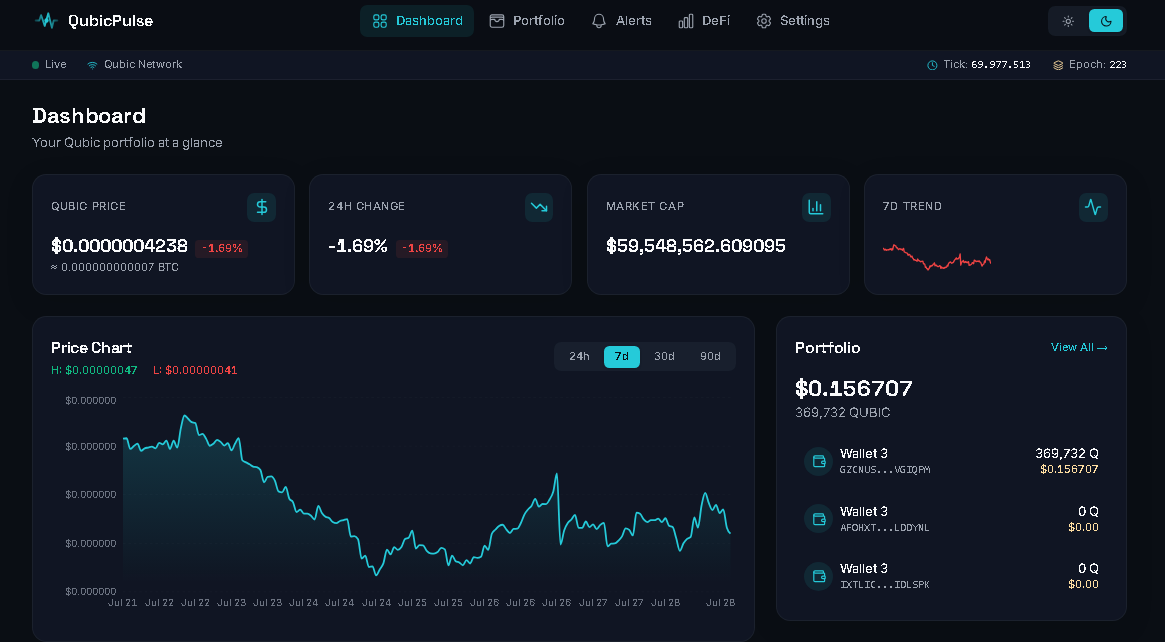1165x642 pixels.
Task: Click the 369,732 Q wallet amount
Action: 1067,453
